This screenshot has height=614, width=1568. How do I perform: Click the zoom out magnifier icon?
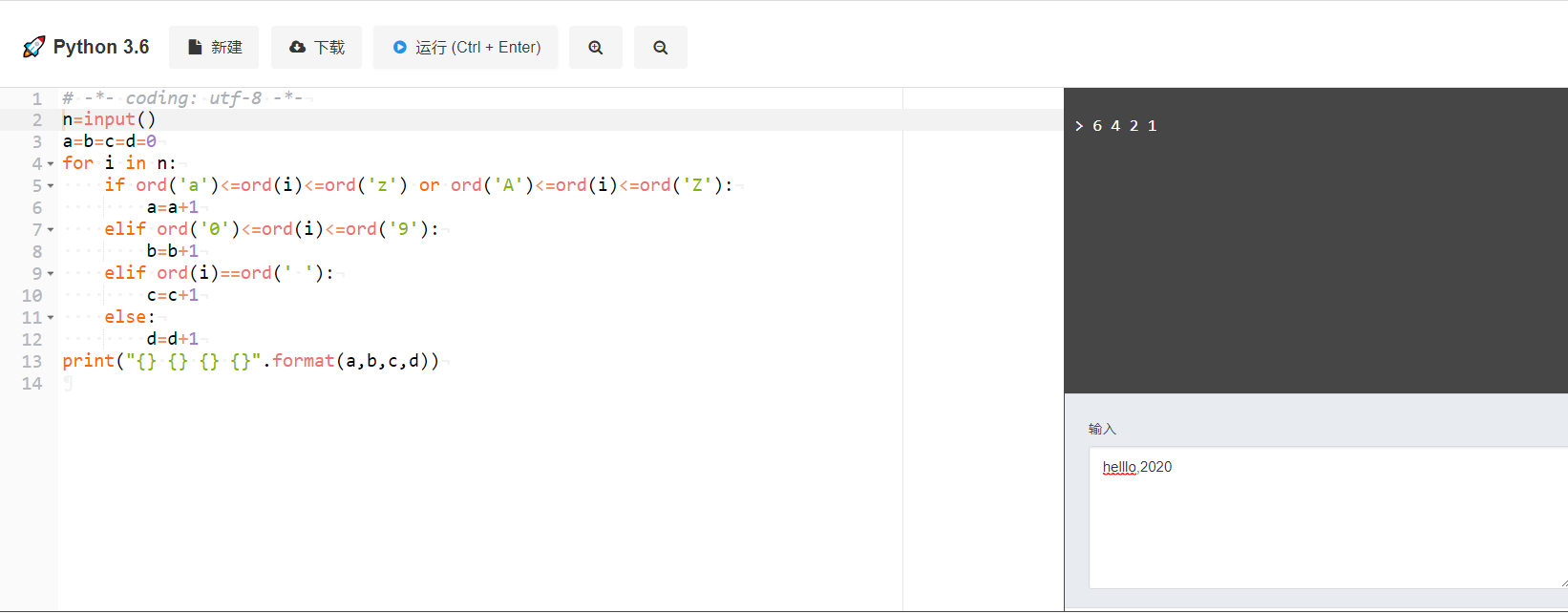pyautogui.click(x=661, y=48)
